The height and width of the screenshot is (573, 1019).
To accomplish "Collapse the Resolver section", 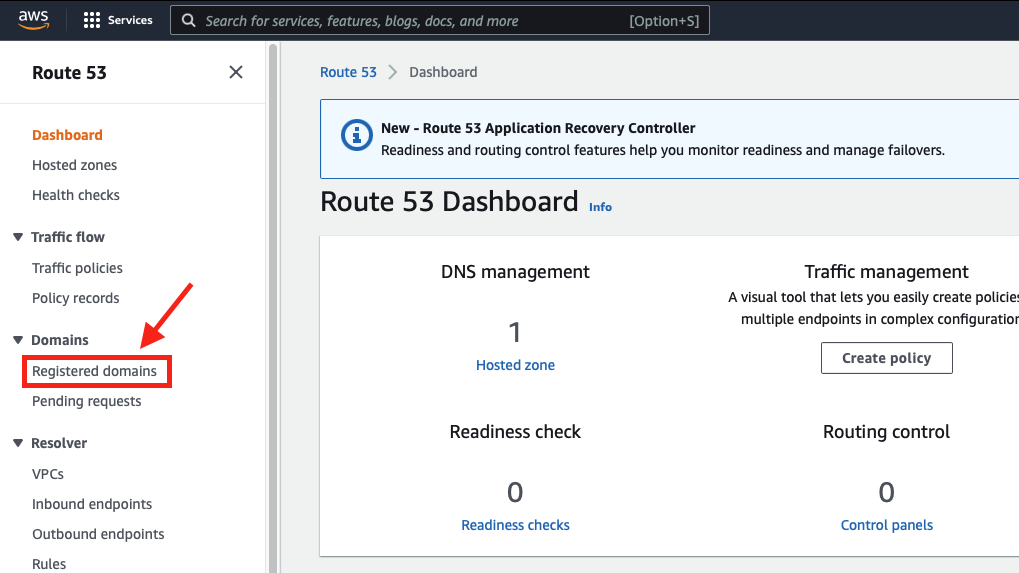I will point(18,443).
